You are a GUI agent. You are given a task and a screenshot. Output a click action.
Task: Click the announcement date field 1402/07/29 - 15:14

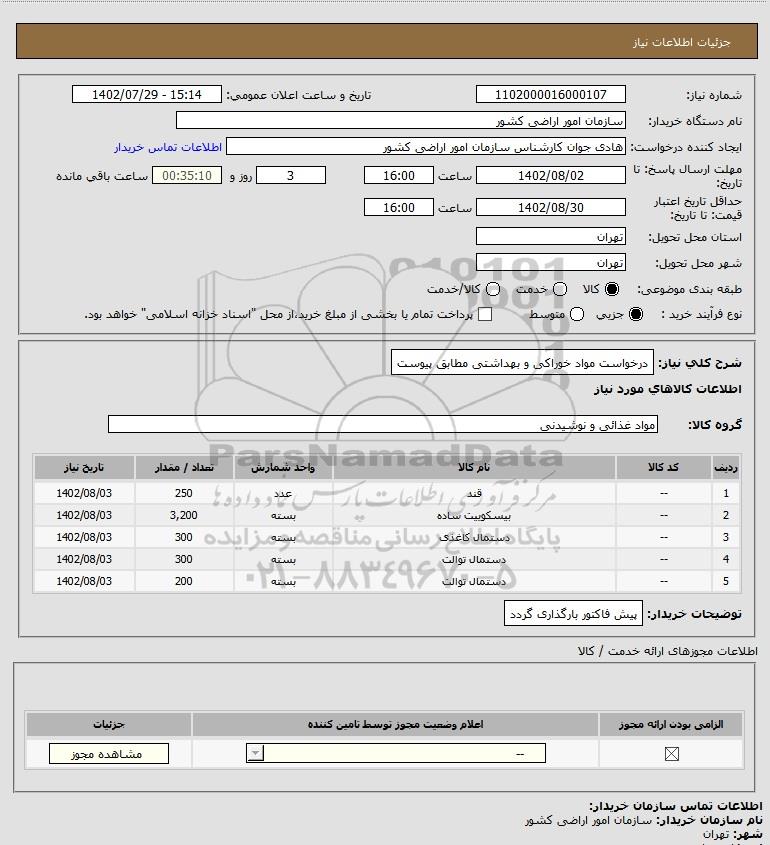coord(147,94)
